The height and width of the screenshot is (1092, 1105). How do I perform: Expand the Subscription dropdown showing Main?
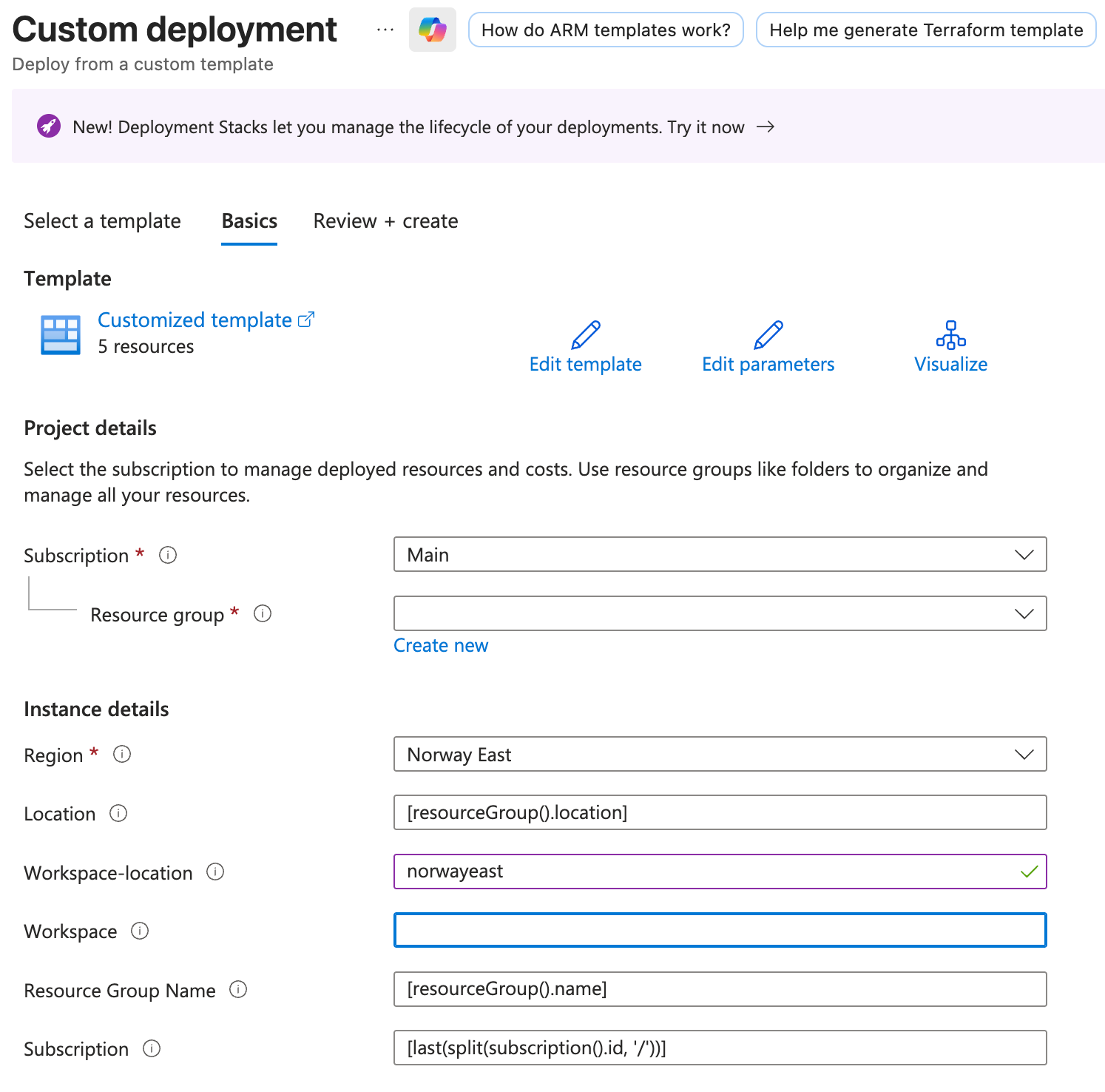(x=720, y=555)
